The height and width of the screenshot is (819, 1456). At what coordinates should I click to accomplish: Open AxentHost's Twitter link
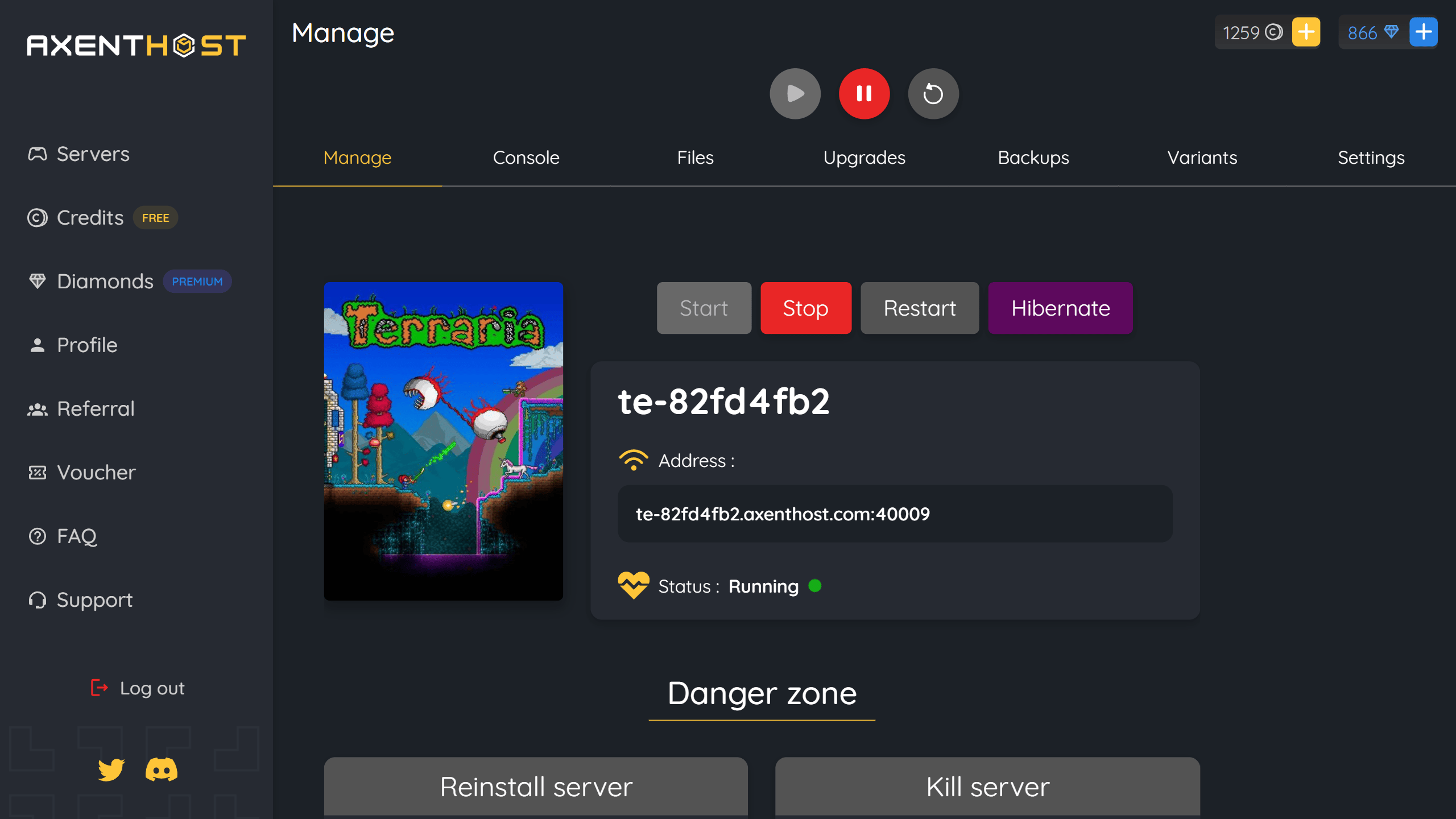point(111,771)
